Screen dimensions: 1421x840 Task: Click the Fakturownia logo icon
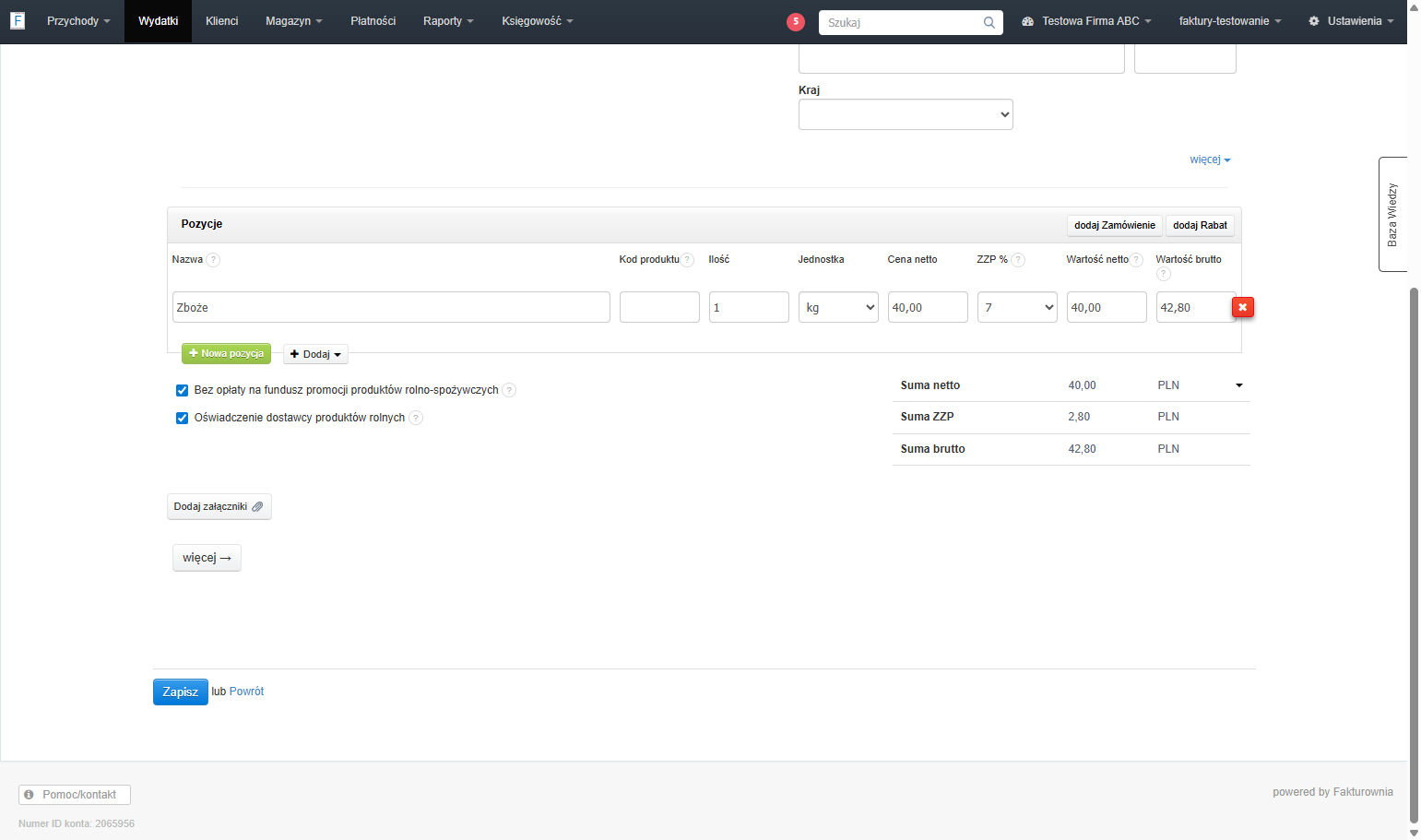(17, 20)
